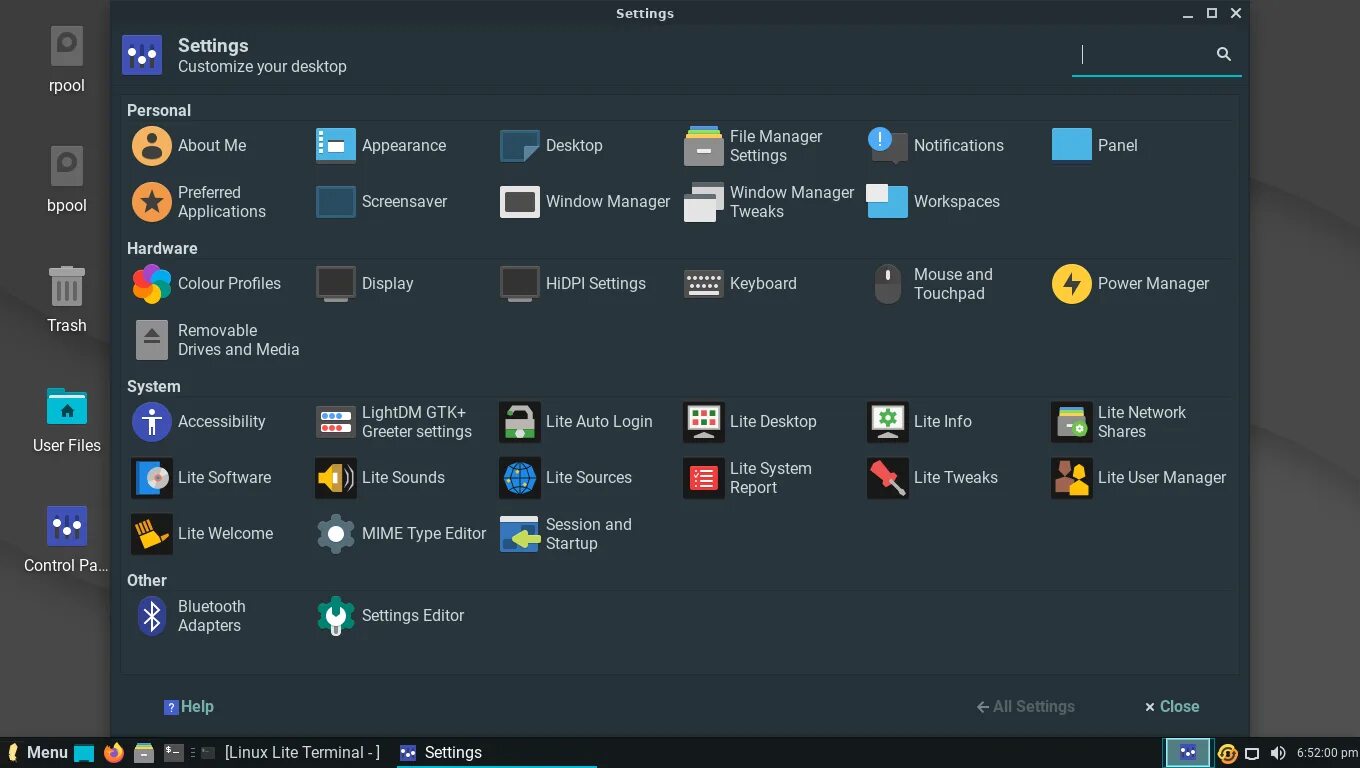Click the show desktop taskbar icon

tap(84, 753)
